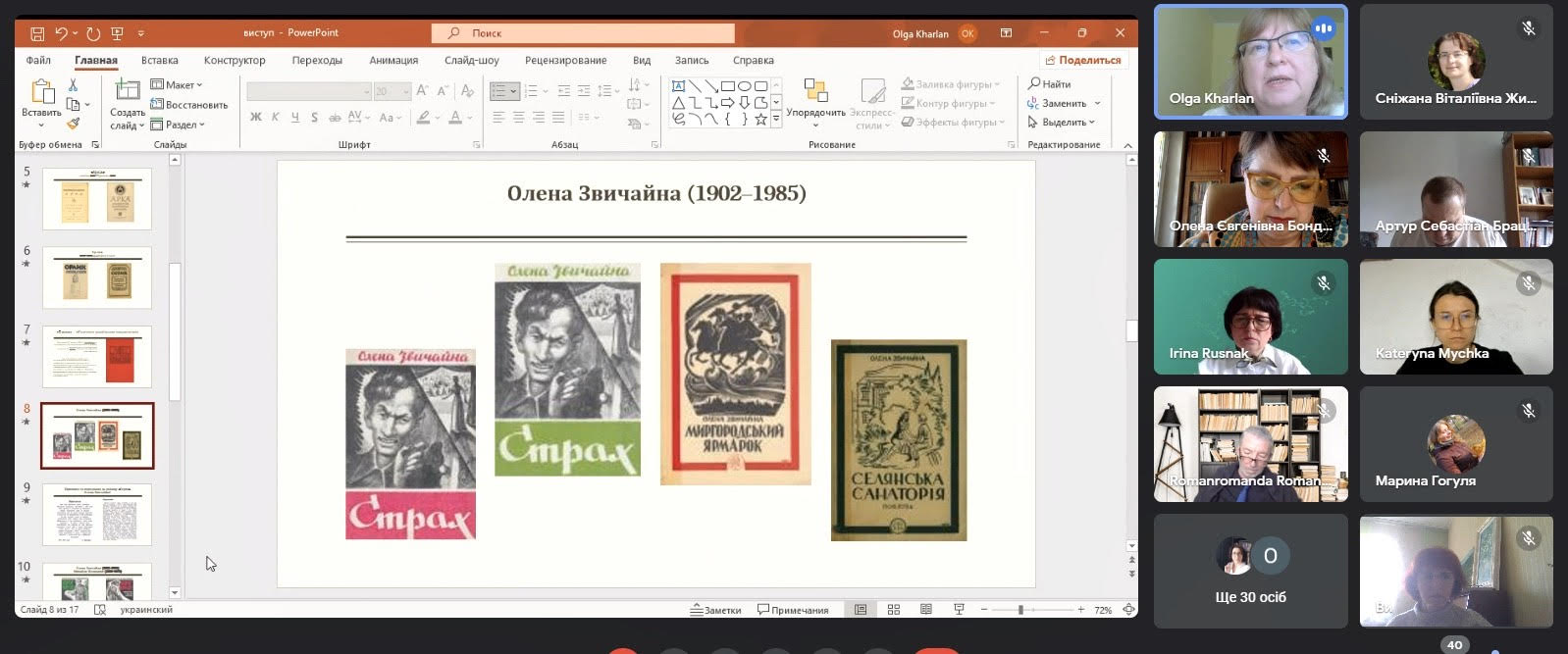This screenshot has width=1568, height=654.
Task: Open the Вставка ribbon tab
Action: [x=159, y=60]
